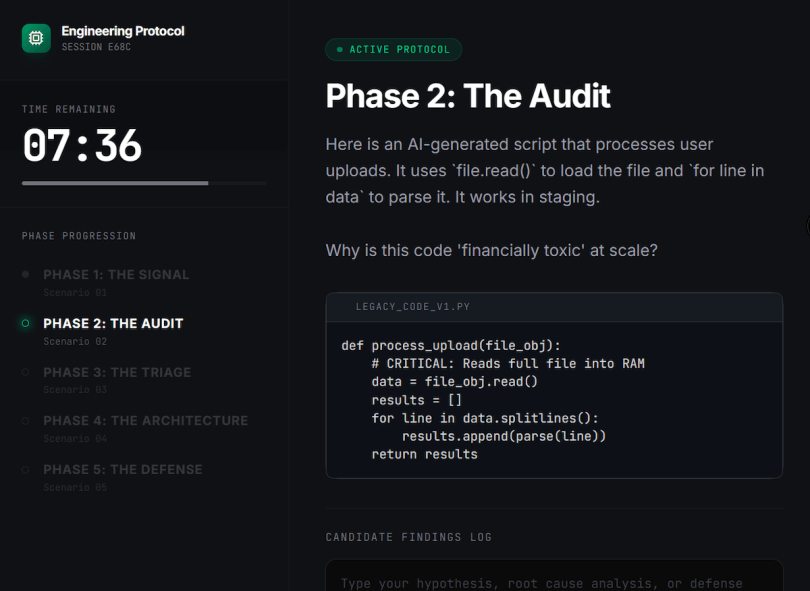
Task: Click the glowing Phase 2 indicator circle
Action: [24, 323]
